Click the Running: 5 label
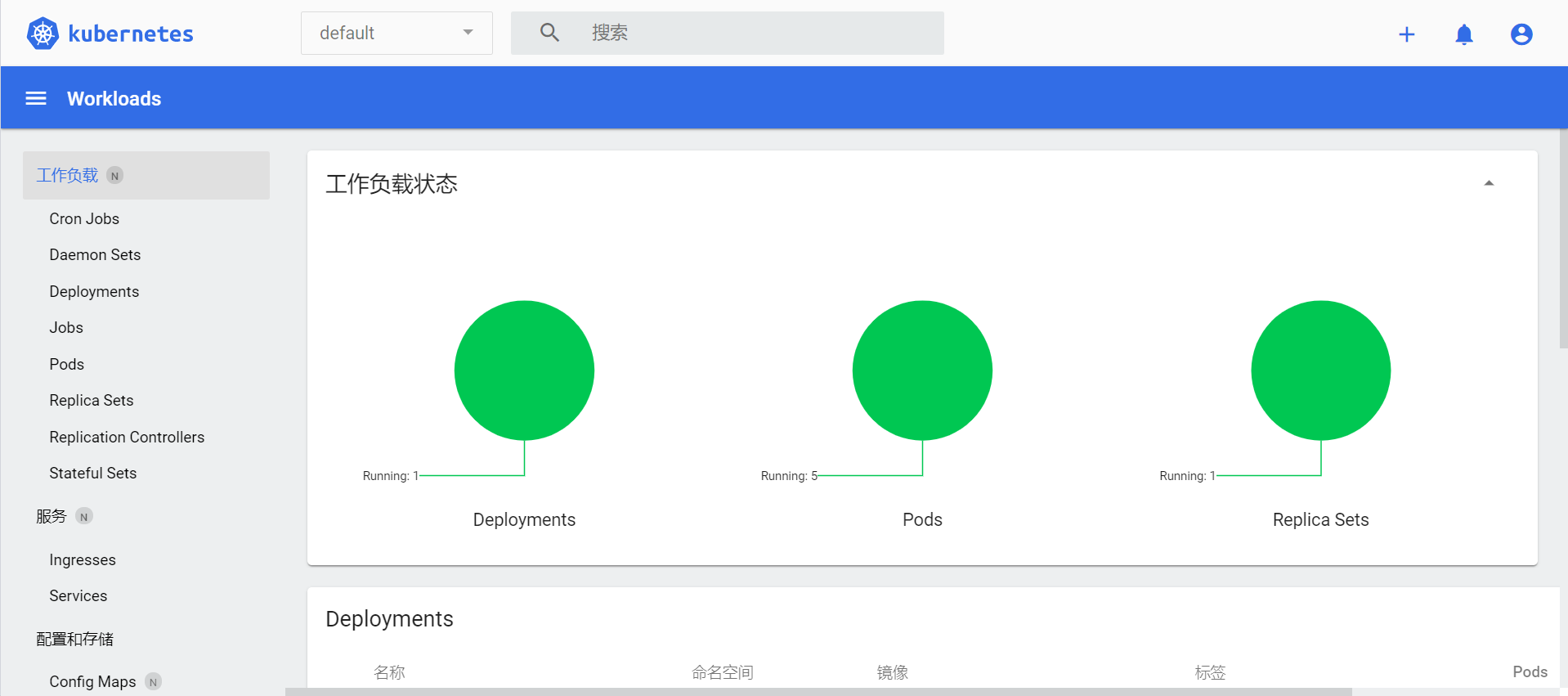 pyautogui.click(x=789, y=476)
